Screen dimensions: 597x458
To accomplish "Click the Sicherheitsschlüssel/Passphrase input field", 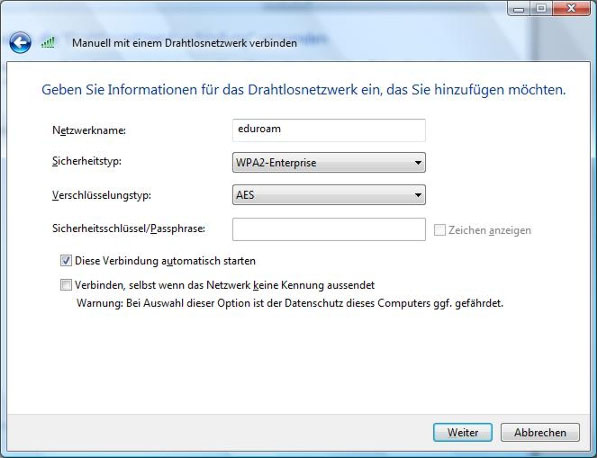I will pos(329,229).
